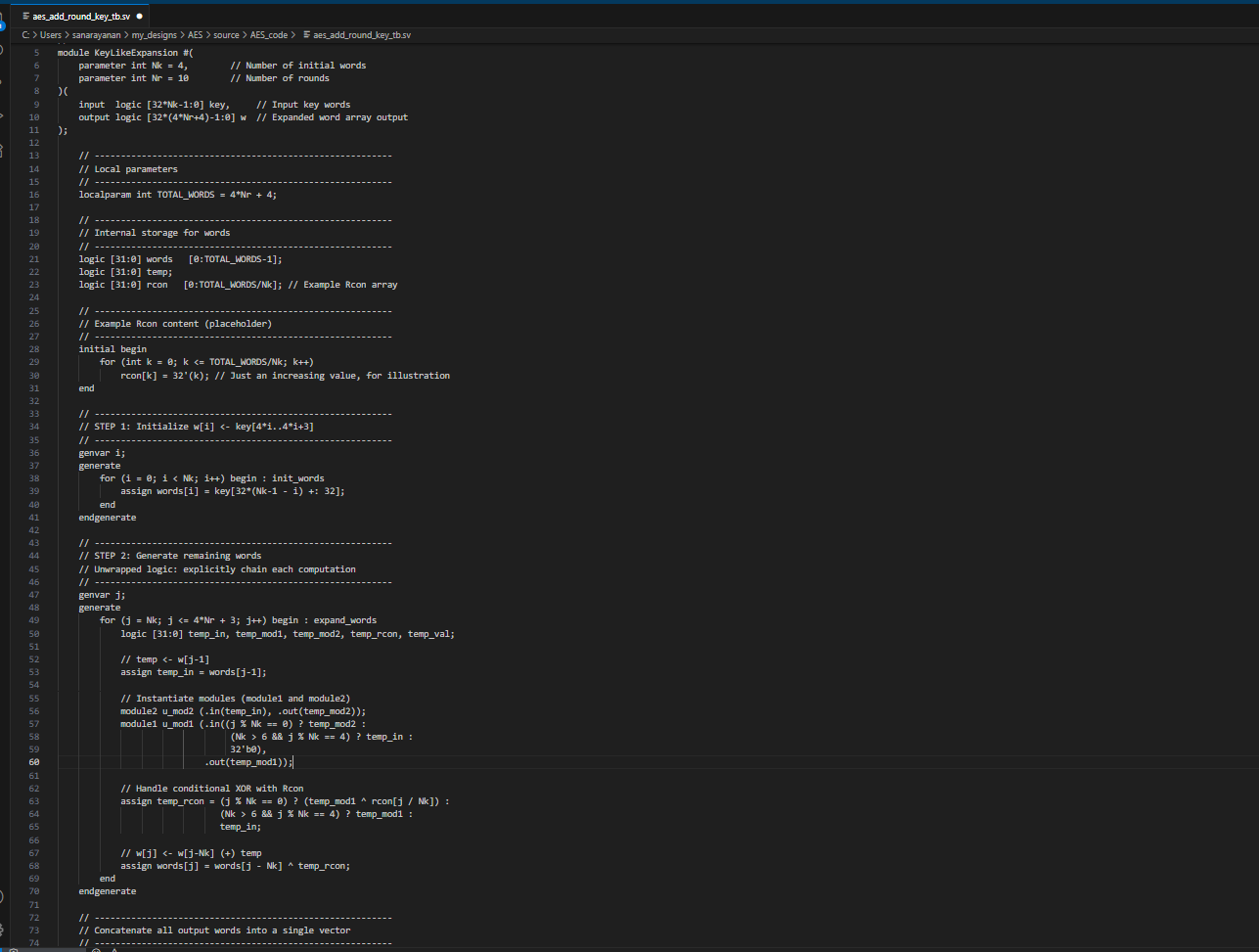The image size is (1259, 952).
Task: Open the C: drive breadcrumb
Action: point(25,35)
